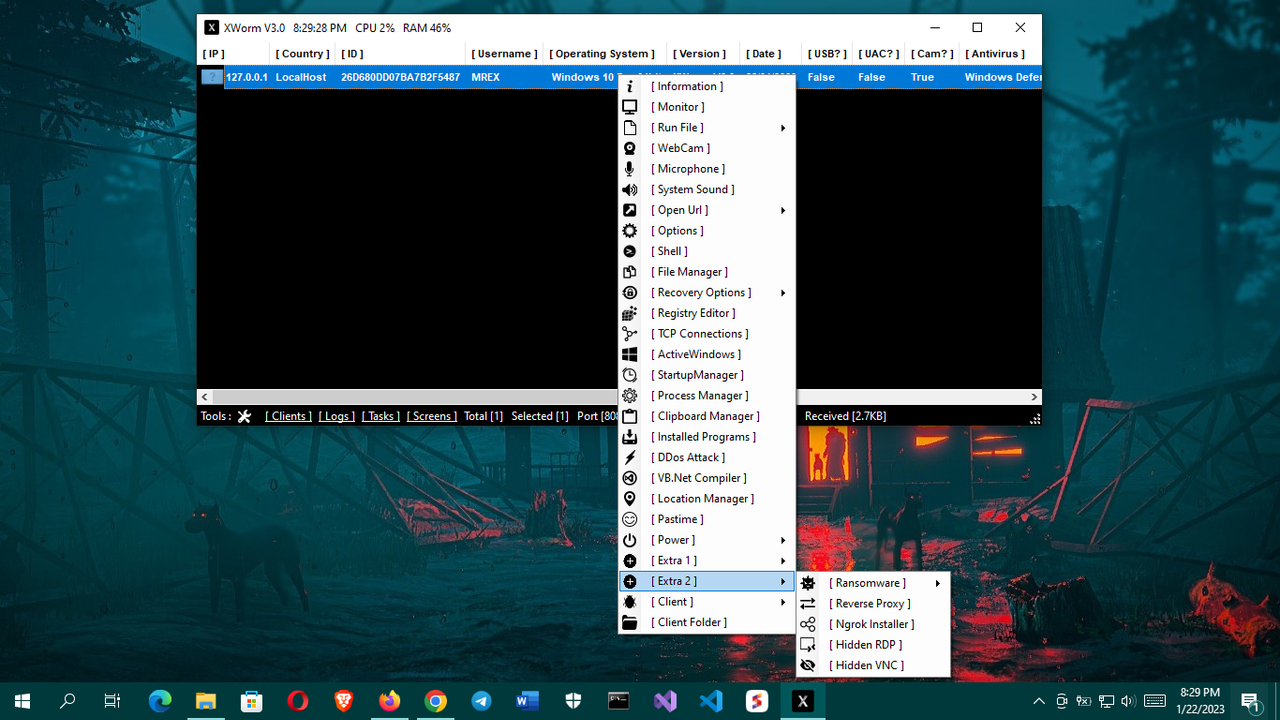Open the Process Manager icon
This screenshot has height=720, width=1280.
(629, 395)
